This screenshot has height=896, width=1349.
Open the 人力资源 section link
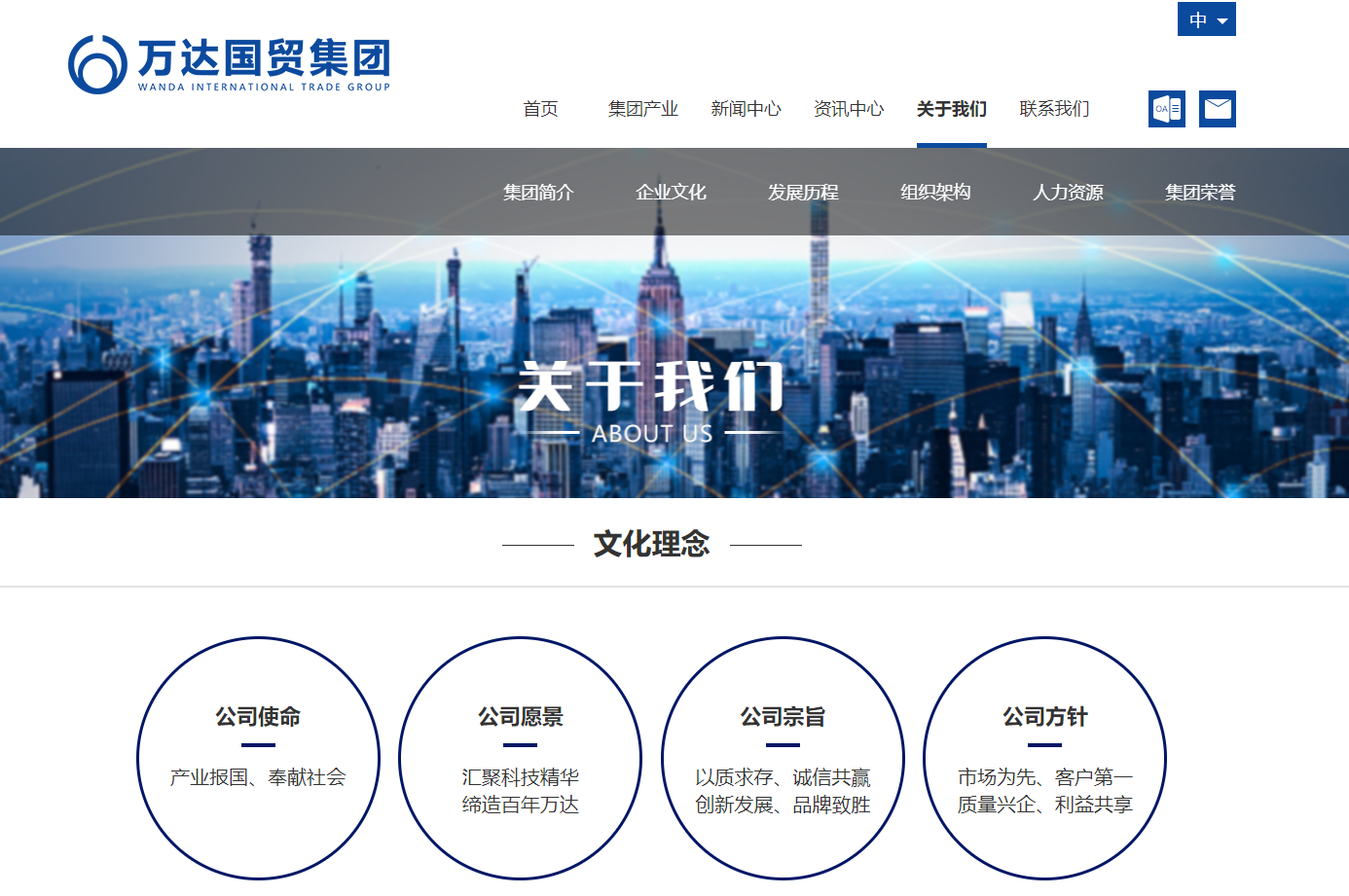pos(1070,192)
